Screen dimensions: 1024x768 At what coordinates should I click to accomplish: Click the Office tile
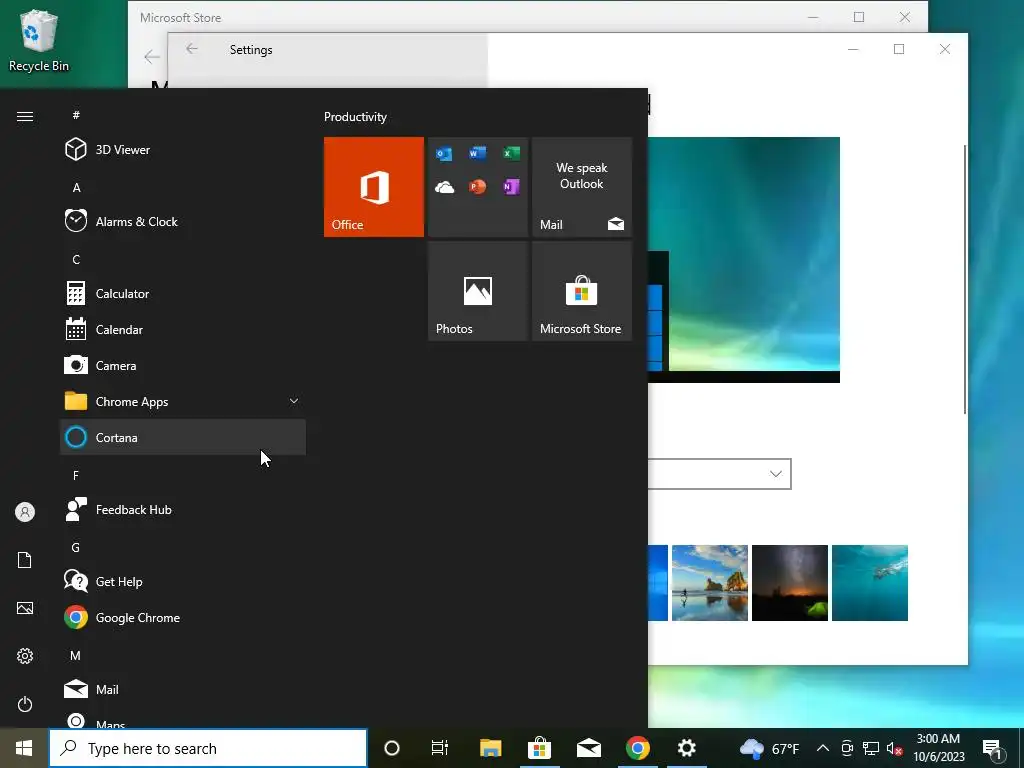click(374, 187)
